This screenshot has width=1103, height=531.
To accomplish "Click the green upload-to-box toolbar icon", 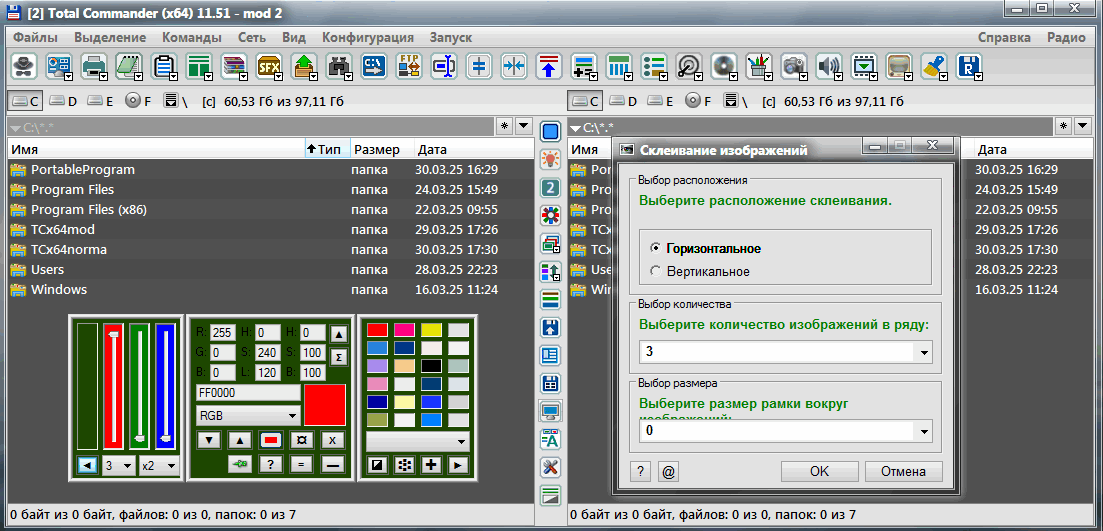I will point(304,66).
